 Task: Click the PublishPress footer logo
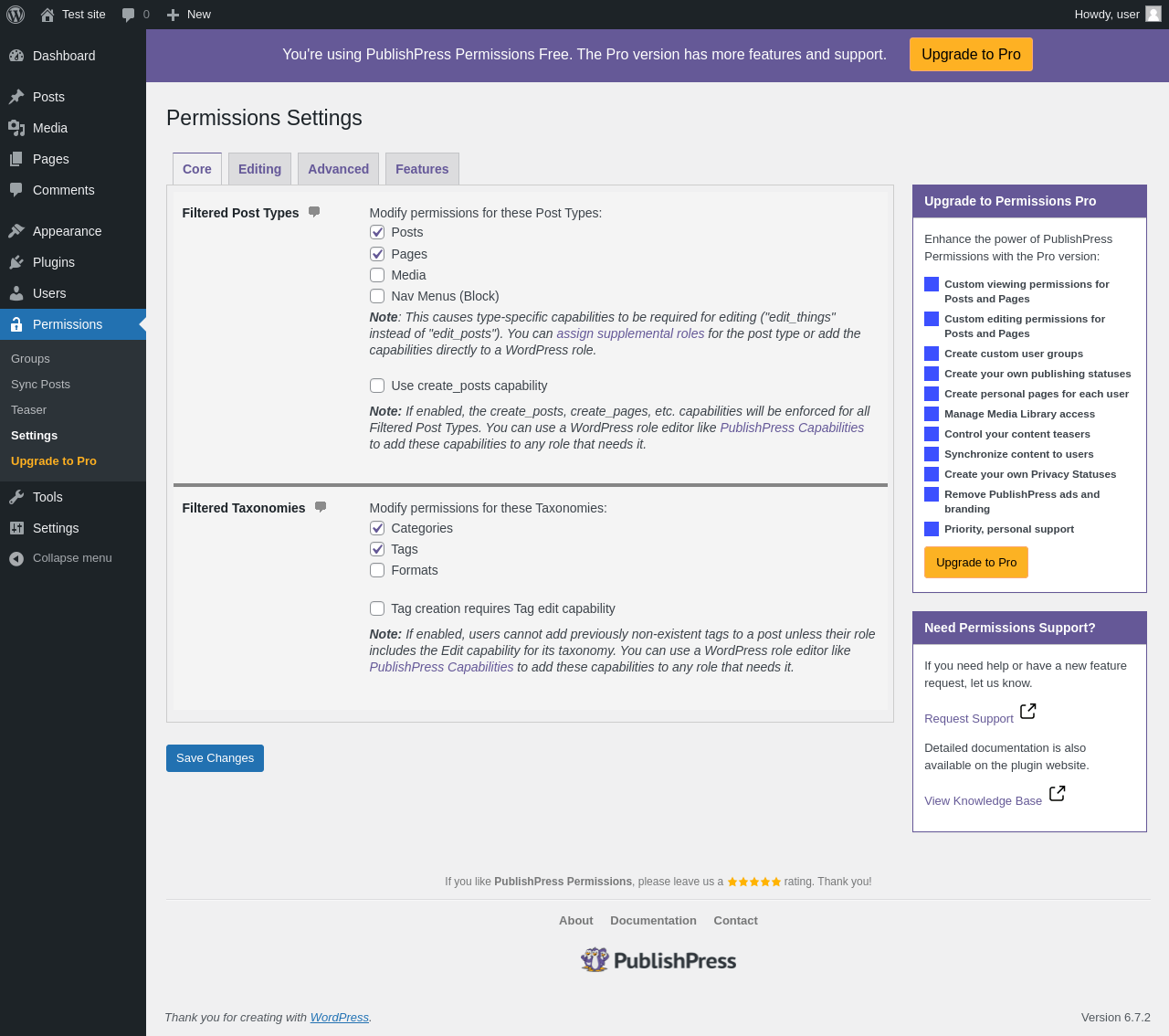658,960
